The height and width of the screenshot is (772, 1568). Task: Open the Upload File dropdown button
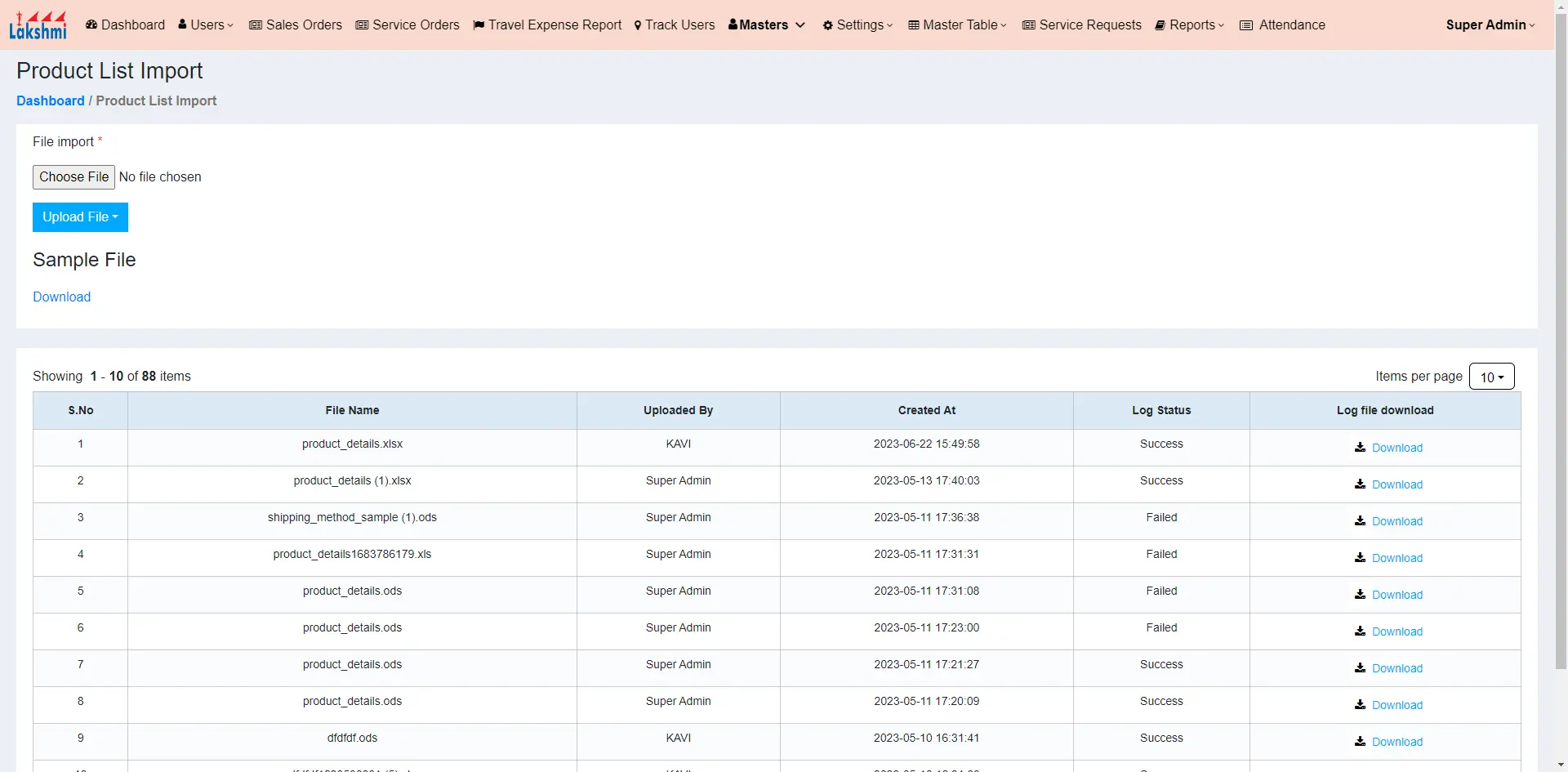[x=80, y=217]
